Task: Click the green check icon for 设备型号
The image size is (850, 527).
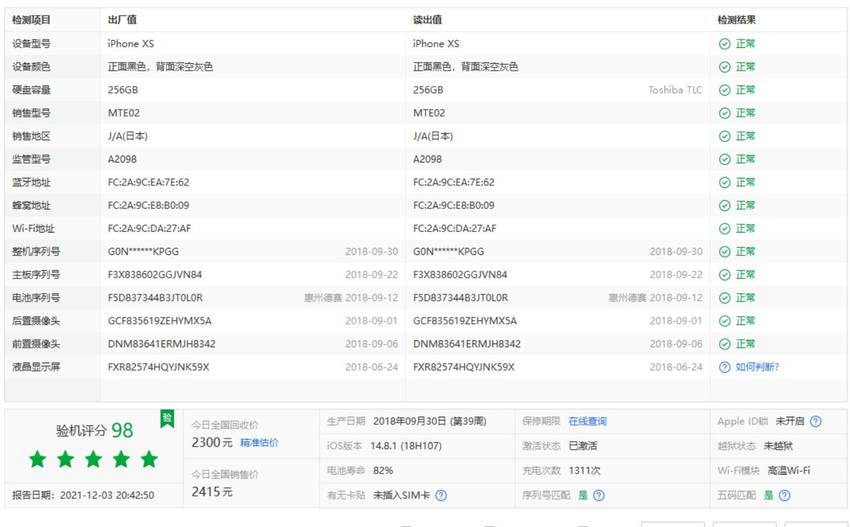Action: 724,44
